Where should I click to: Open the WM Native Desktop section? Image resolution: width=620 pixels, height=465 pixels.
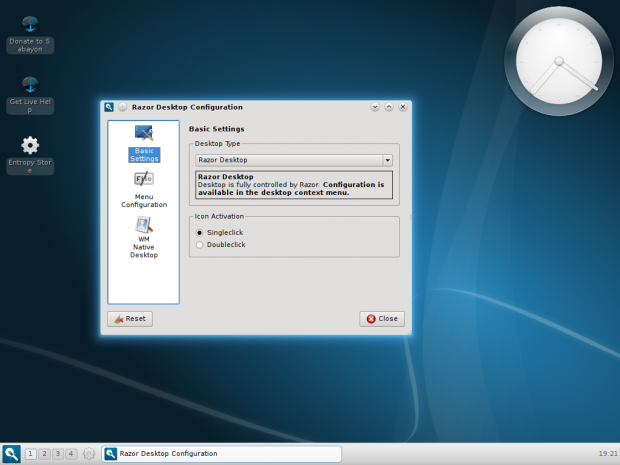click(x=144, y=238)
